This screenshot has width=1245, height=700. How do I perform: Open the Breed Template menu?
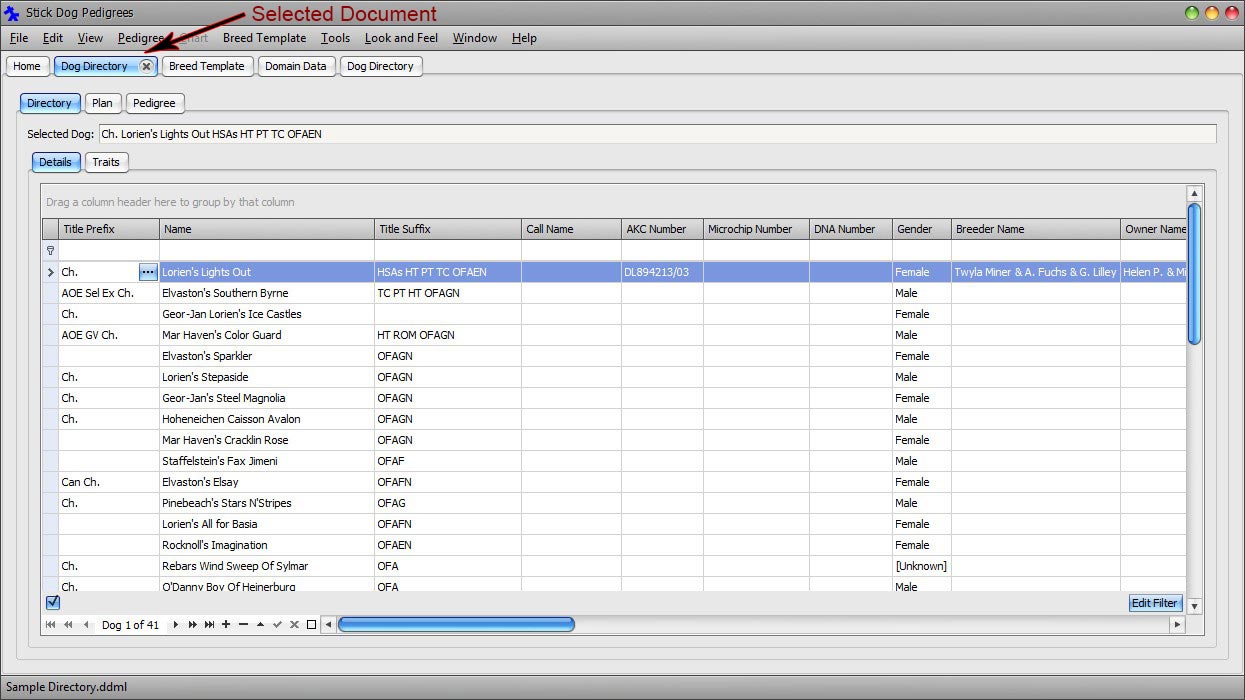pyautogui.click(x=264, y=38)
